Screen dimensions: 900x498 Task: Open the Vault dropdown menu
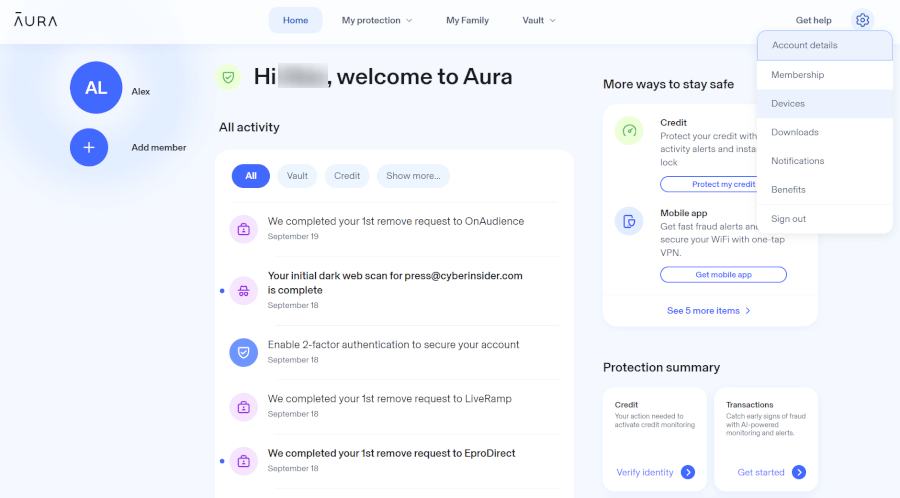[539, 20]
